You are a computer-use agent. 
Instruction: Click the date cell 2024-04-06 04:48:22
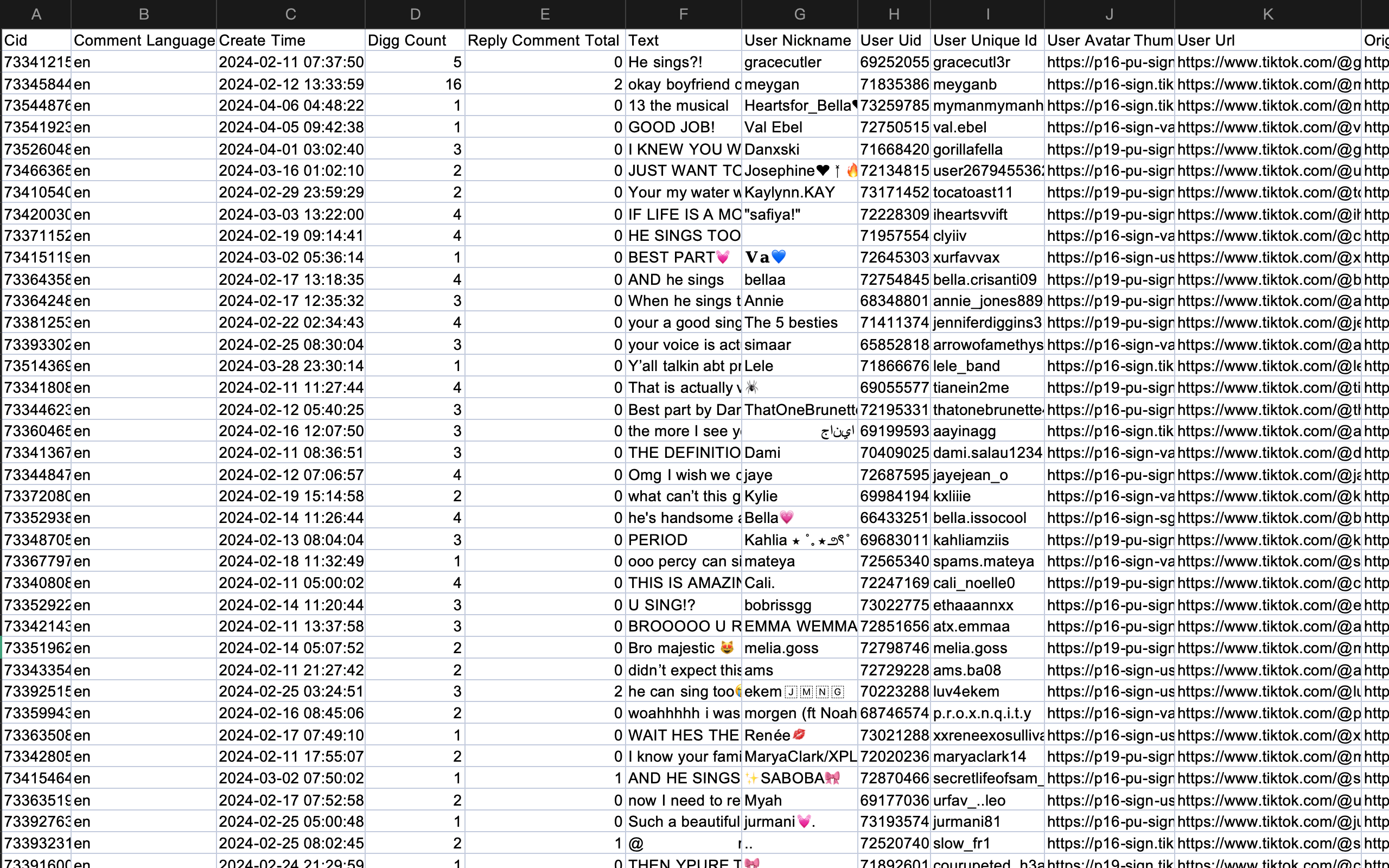tap(290, 106)
